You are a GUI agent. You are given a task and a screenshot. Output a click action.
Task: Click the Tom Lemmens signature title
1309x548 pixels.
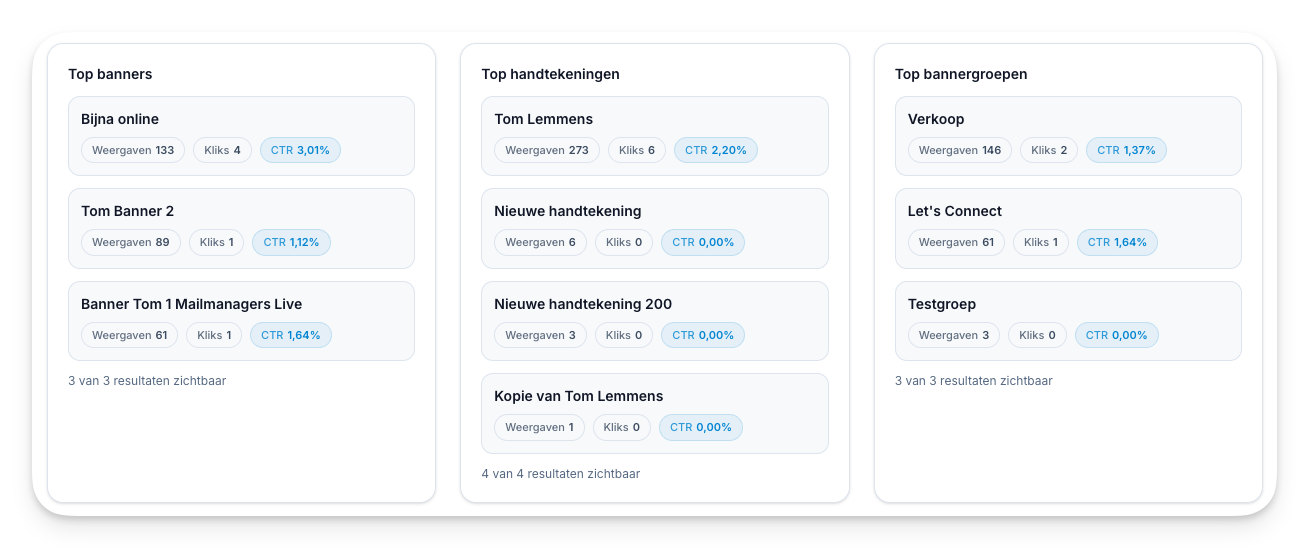[x=543, y=119]
